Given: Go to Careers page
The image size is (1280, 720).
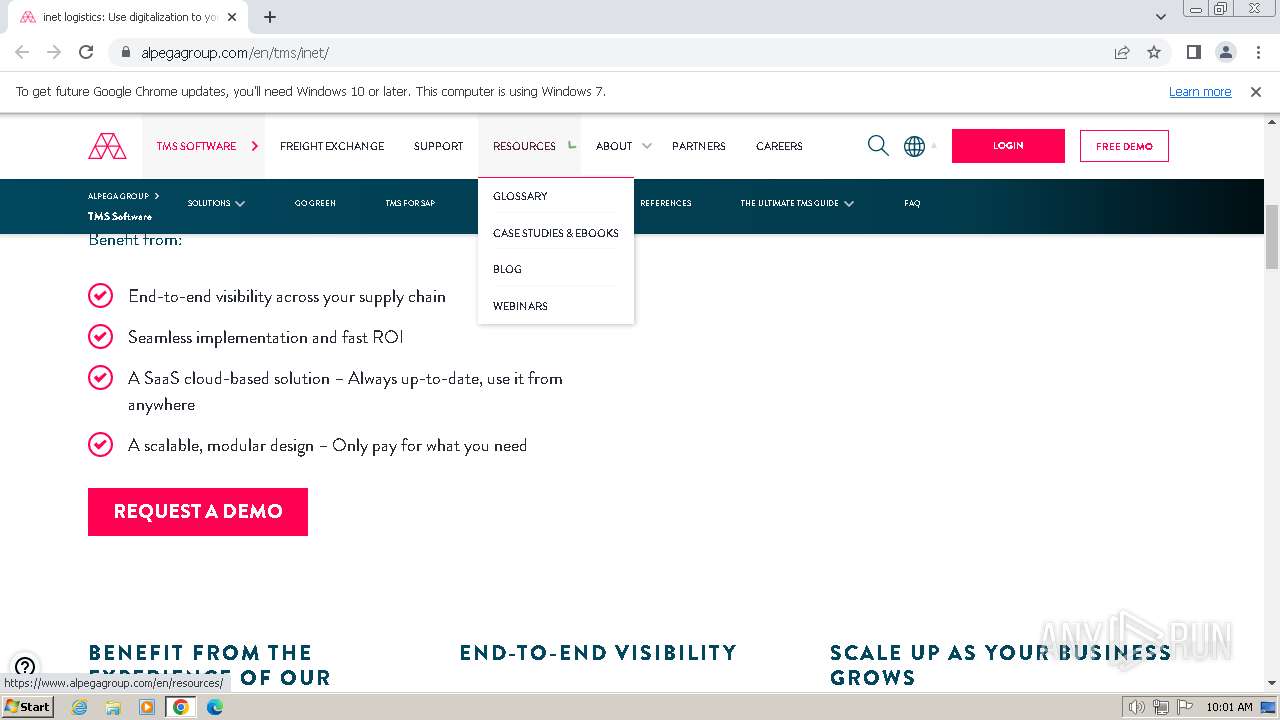Looking at the screenshot, I should point(779,146).
